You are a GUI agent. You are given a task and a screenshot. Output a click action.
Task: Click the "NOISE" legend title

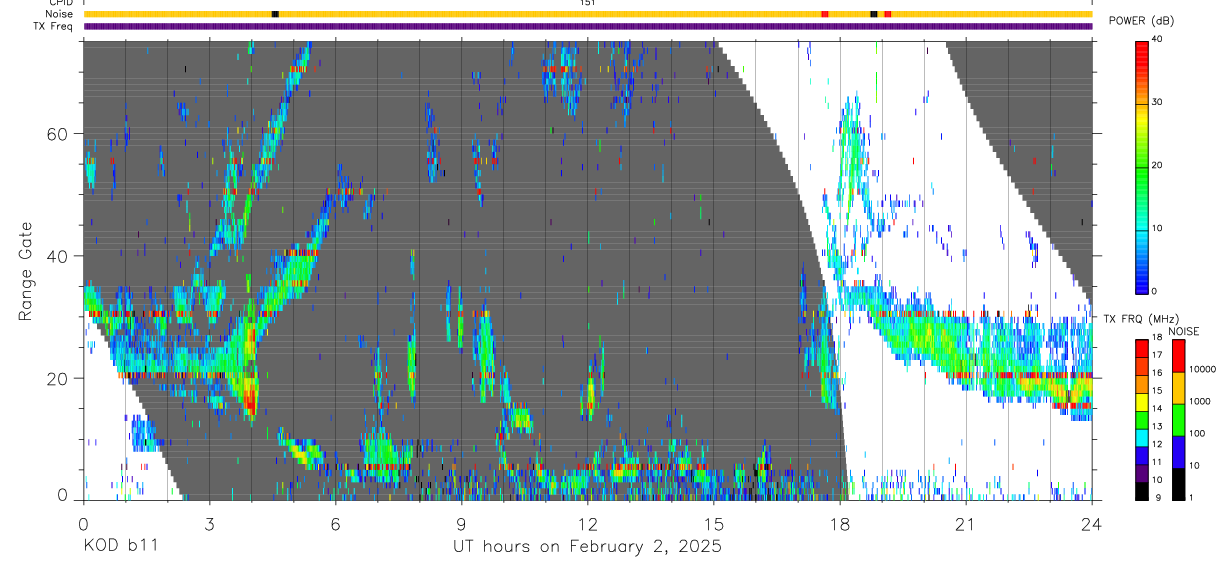[1184, 331]
